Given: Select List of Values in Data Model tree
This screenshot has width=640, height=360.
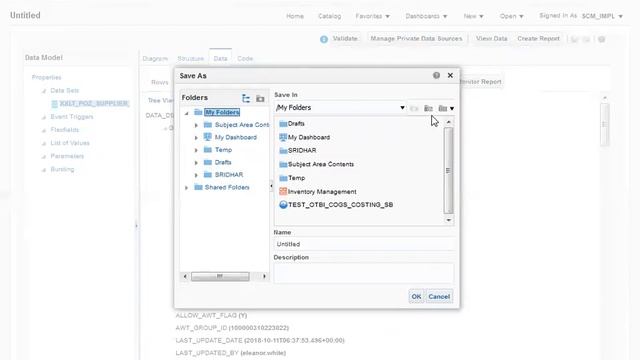Looking at the screenshot, I should click(70, 143).
